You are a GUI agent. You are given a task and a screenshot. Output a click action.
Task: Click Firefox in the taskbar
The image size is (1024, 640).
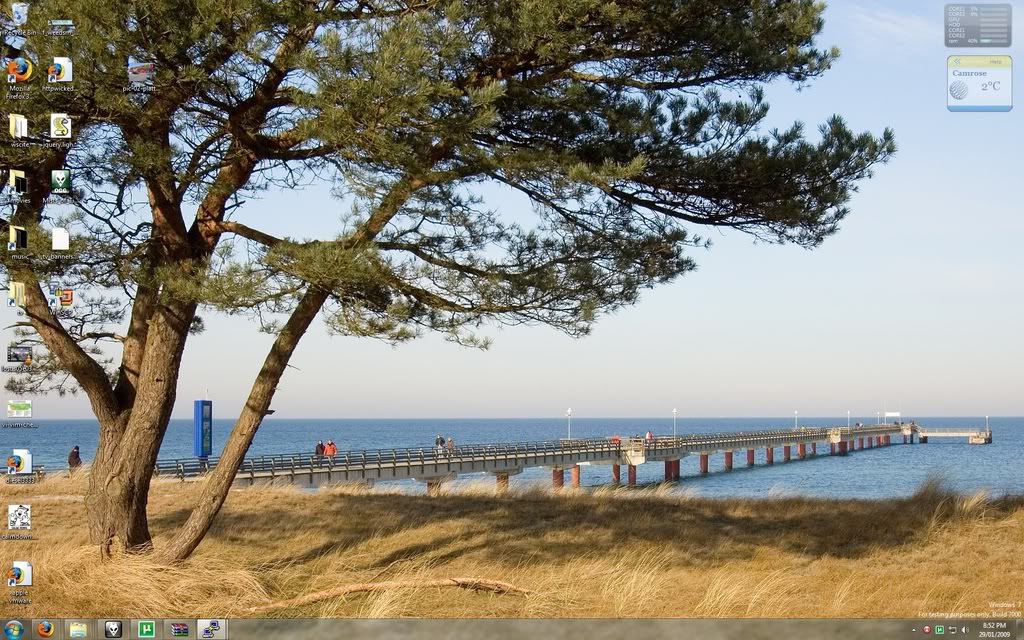(45, 629)
